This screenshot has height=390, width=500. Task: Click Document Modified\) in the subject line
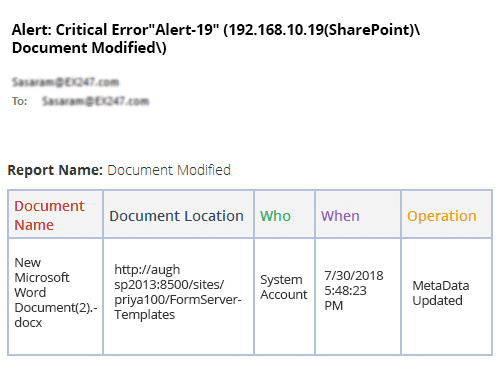89,48
